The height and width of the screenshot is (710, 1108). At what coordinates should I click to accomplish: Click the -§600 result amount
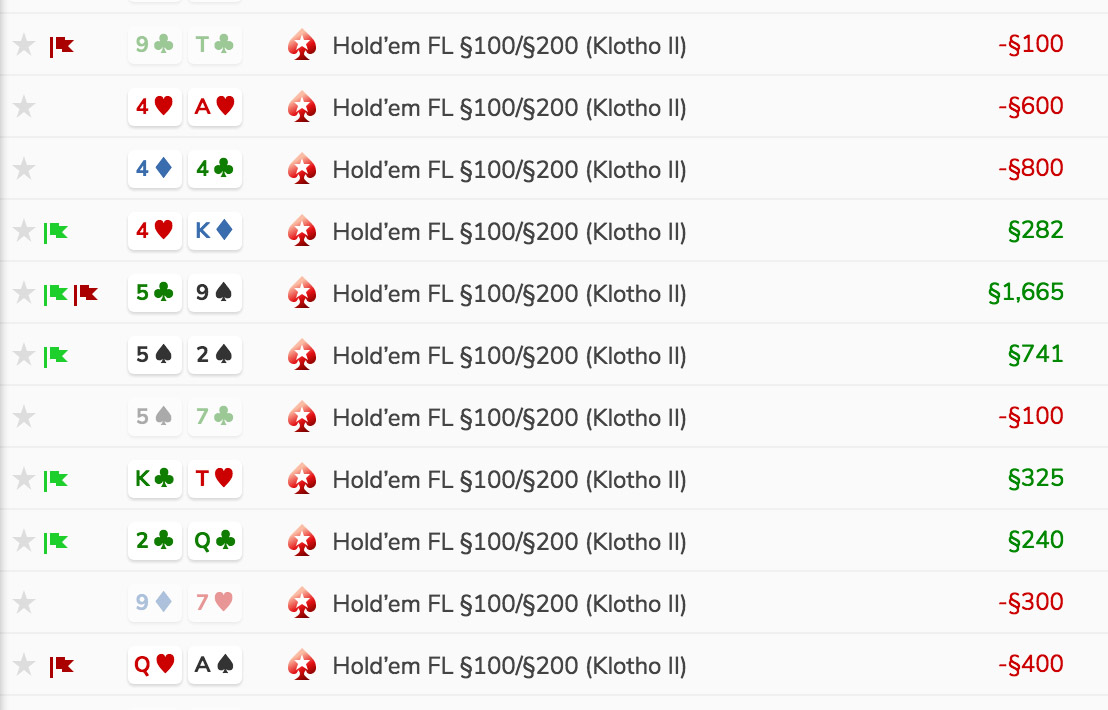1030,106
